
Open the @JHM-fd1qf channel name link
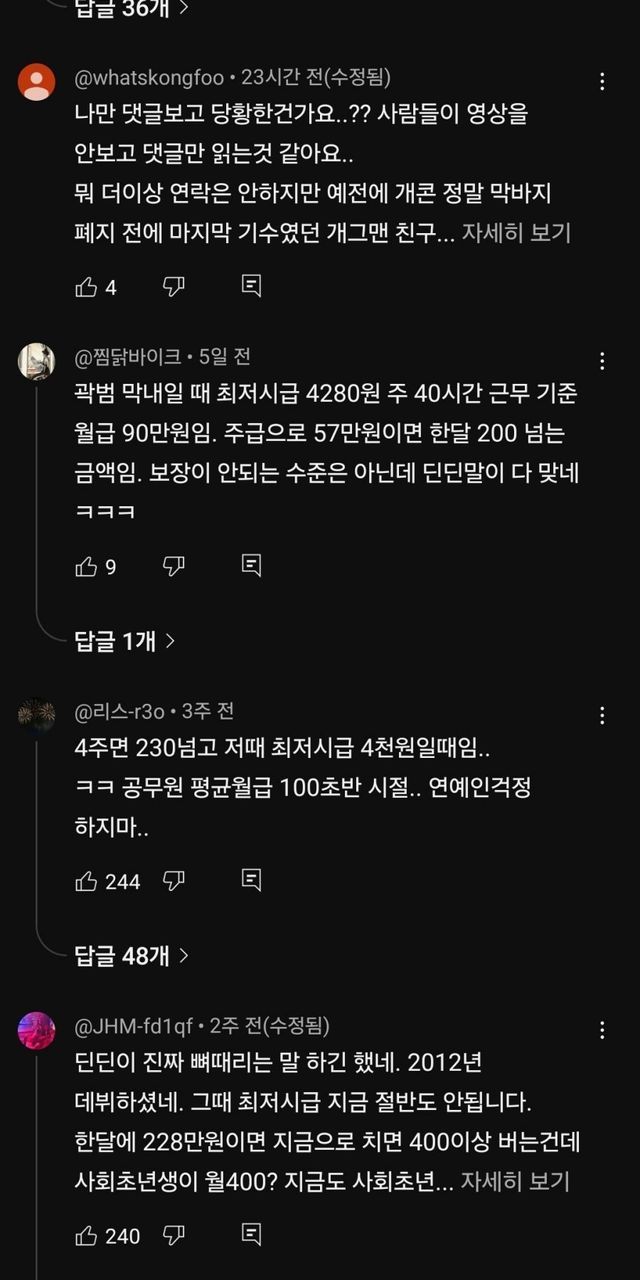pos(135,1026)
